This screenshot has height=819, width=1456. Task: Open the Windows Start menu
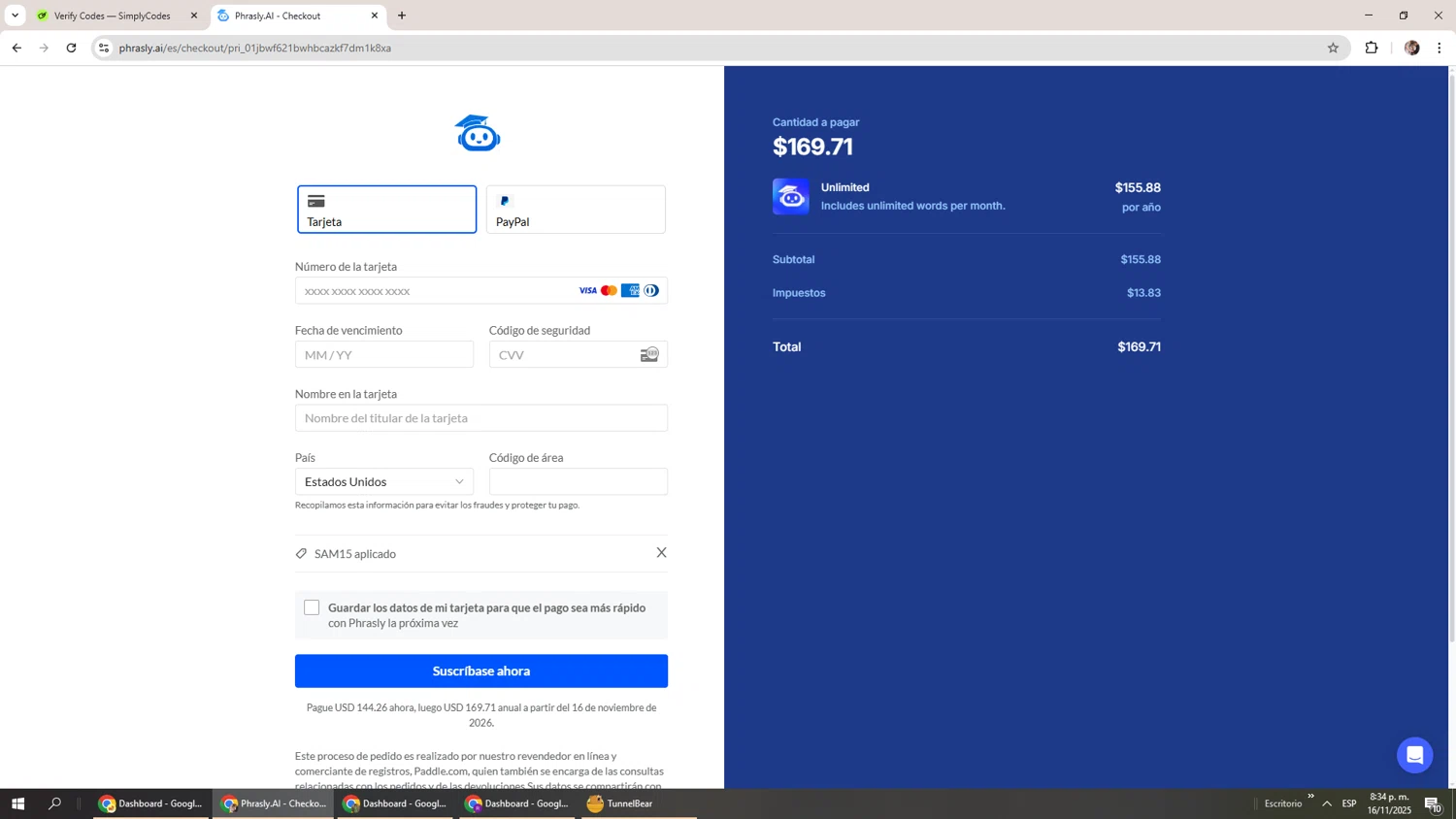17,803
